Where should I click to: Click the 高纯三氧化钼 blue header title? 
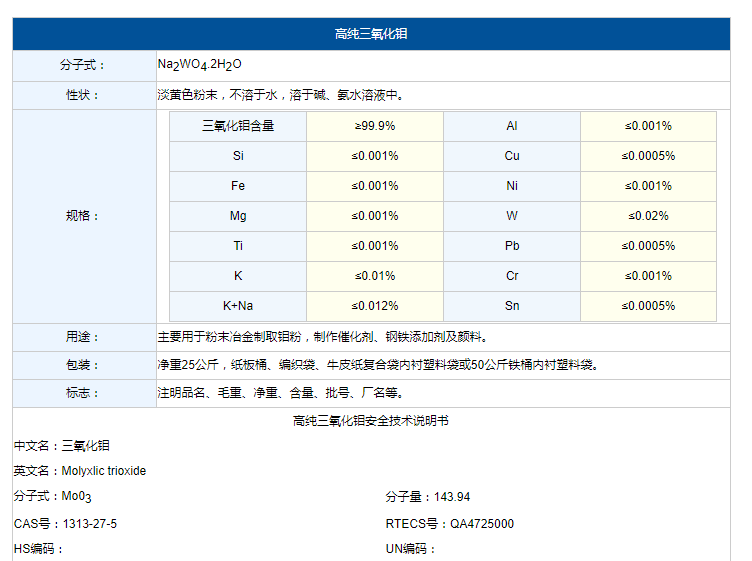pyautogui.click(x=371, y=34)
